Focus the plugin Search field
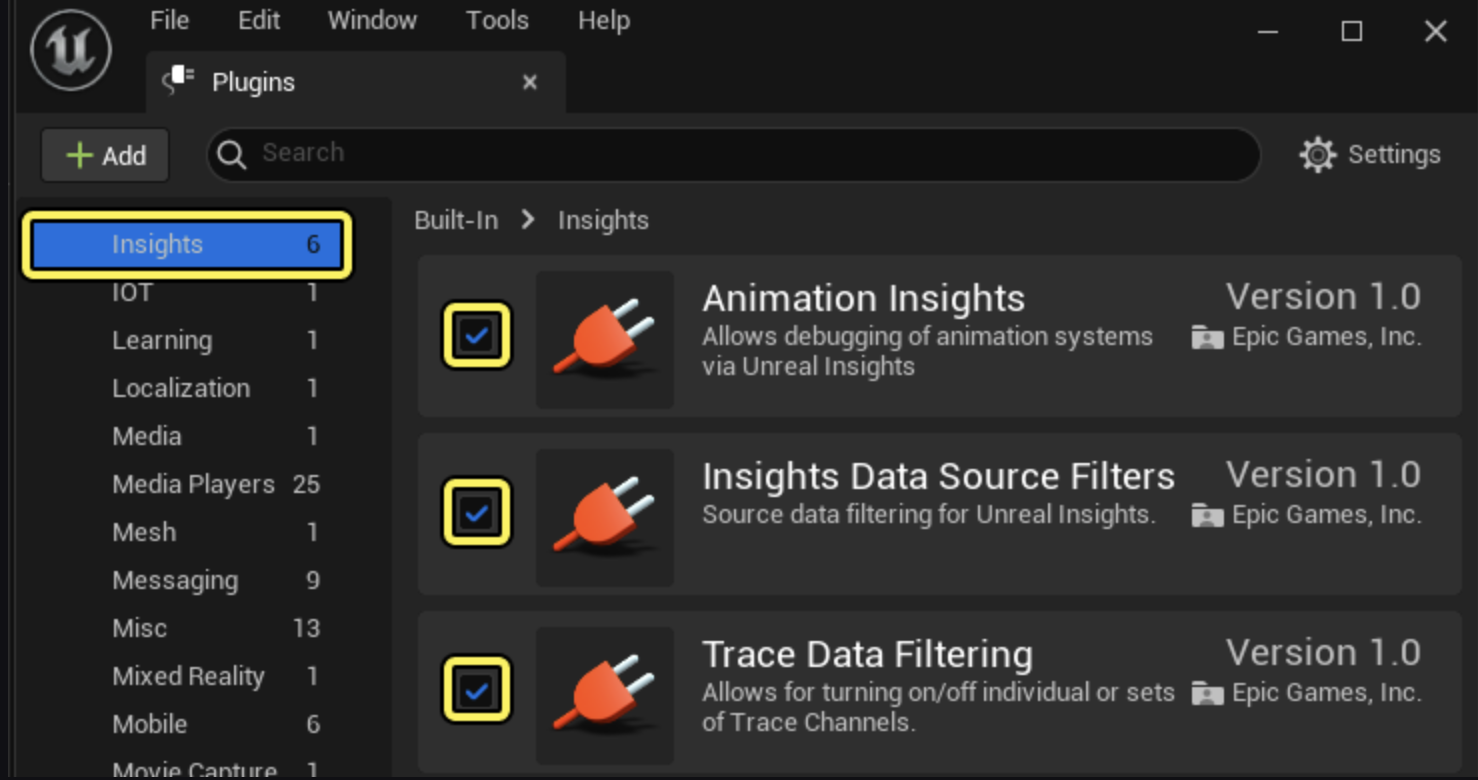The width and height of the screenshot is (1478, 780). pos(740,153)
